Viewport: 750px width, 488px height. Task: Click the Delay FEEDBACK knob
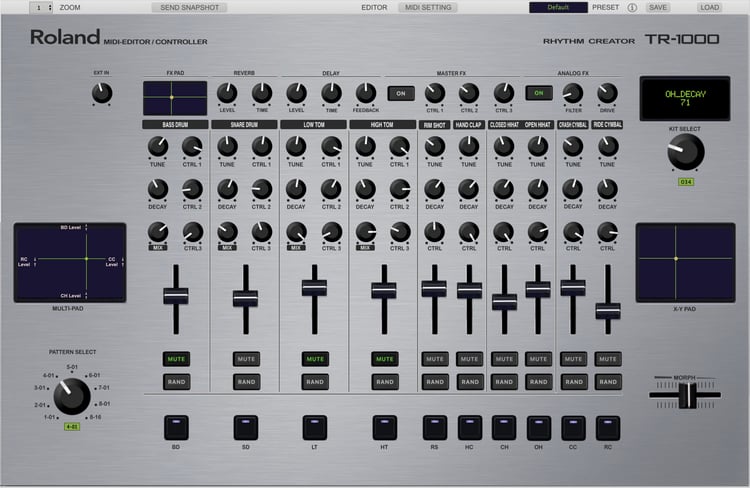coord(366,93)
